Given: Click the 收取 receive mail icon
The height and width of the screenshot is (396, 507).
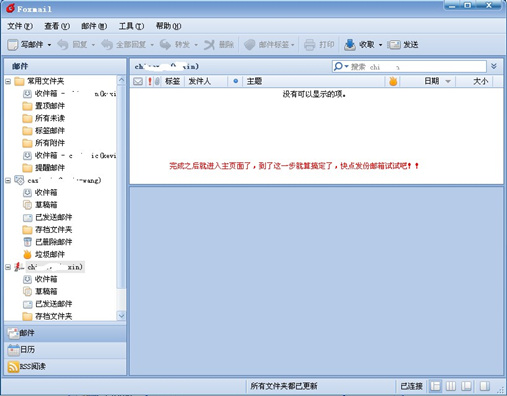Looking at the screenshot, I should [x=350, y=45].
